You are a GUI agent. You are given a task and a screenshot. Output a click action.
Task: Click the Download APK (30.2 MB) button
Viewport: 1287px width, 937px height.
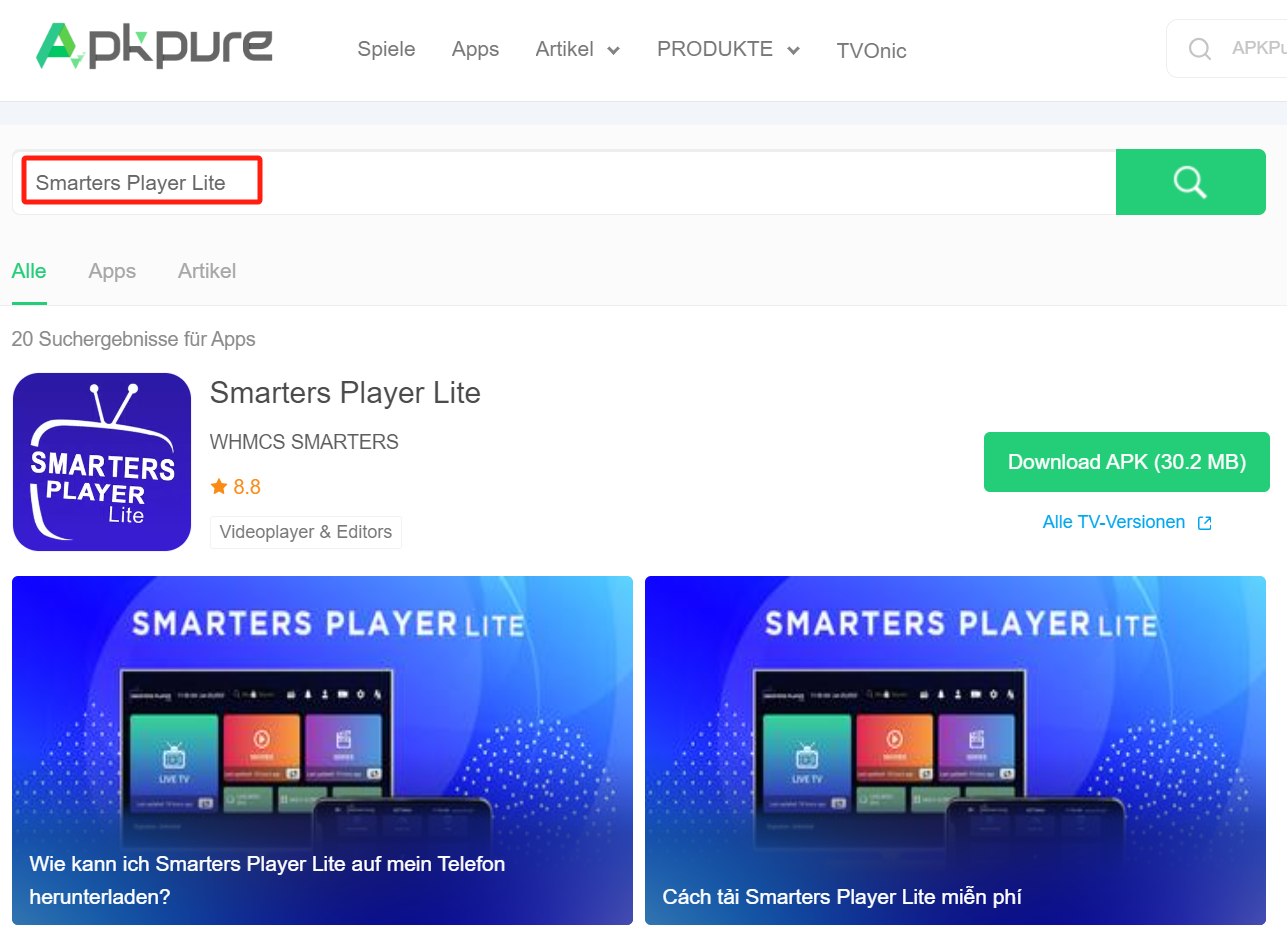tap(1126, 462)
